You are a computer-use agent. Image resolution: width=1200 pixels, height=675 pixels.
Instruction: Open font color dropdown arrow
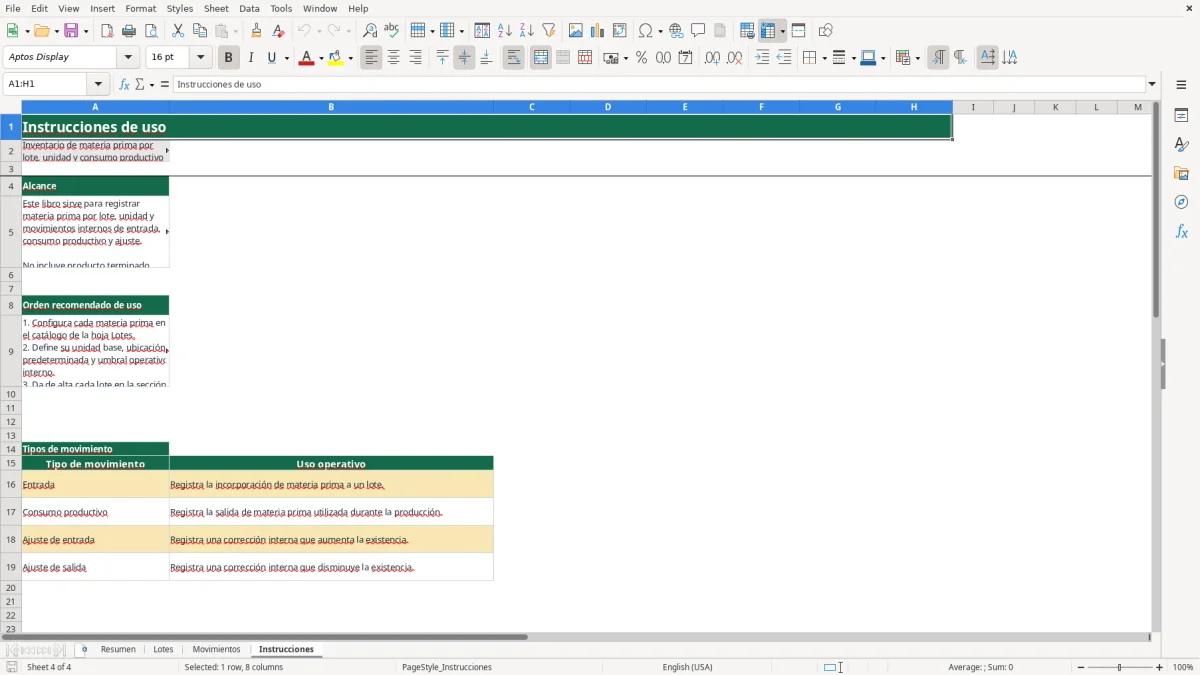click(x=321, y=58)
